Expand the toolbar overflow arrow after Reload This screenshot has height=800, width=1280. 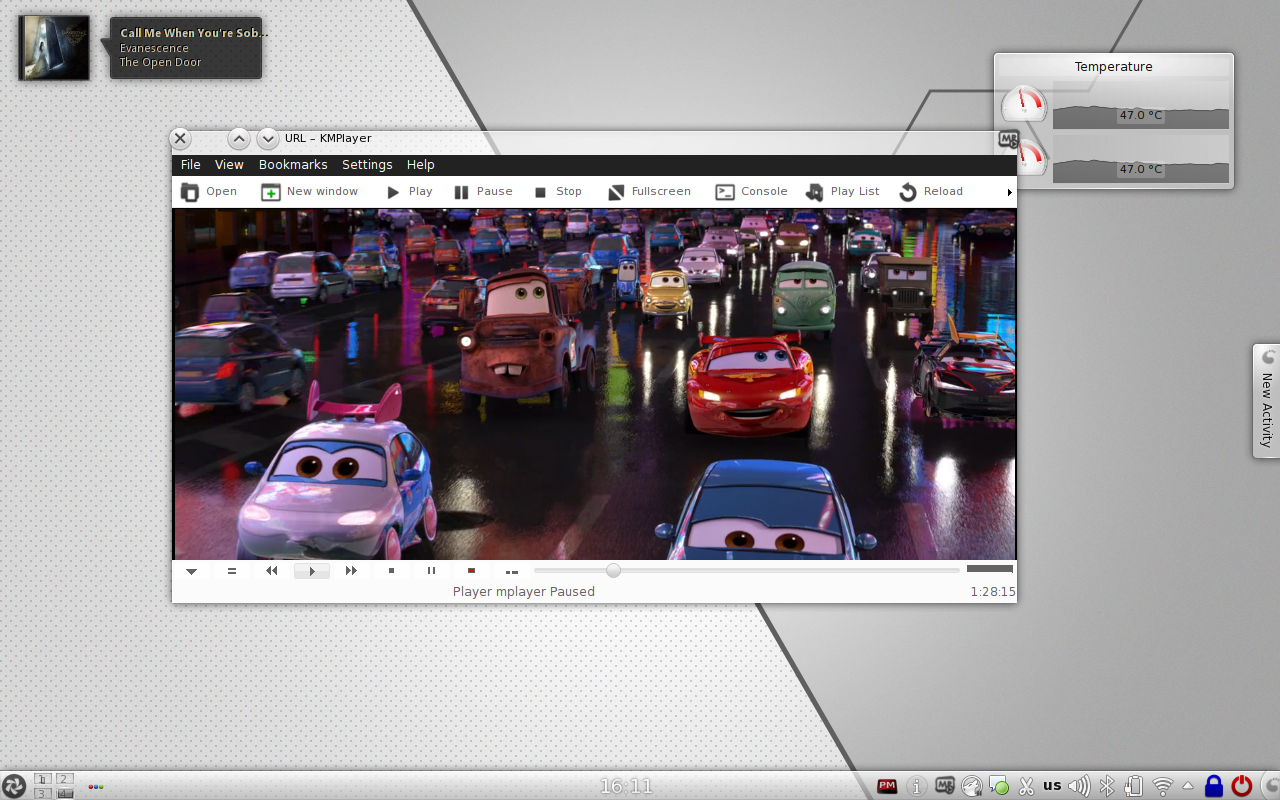point(1009,192)
